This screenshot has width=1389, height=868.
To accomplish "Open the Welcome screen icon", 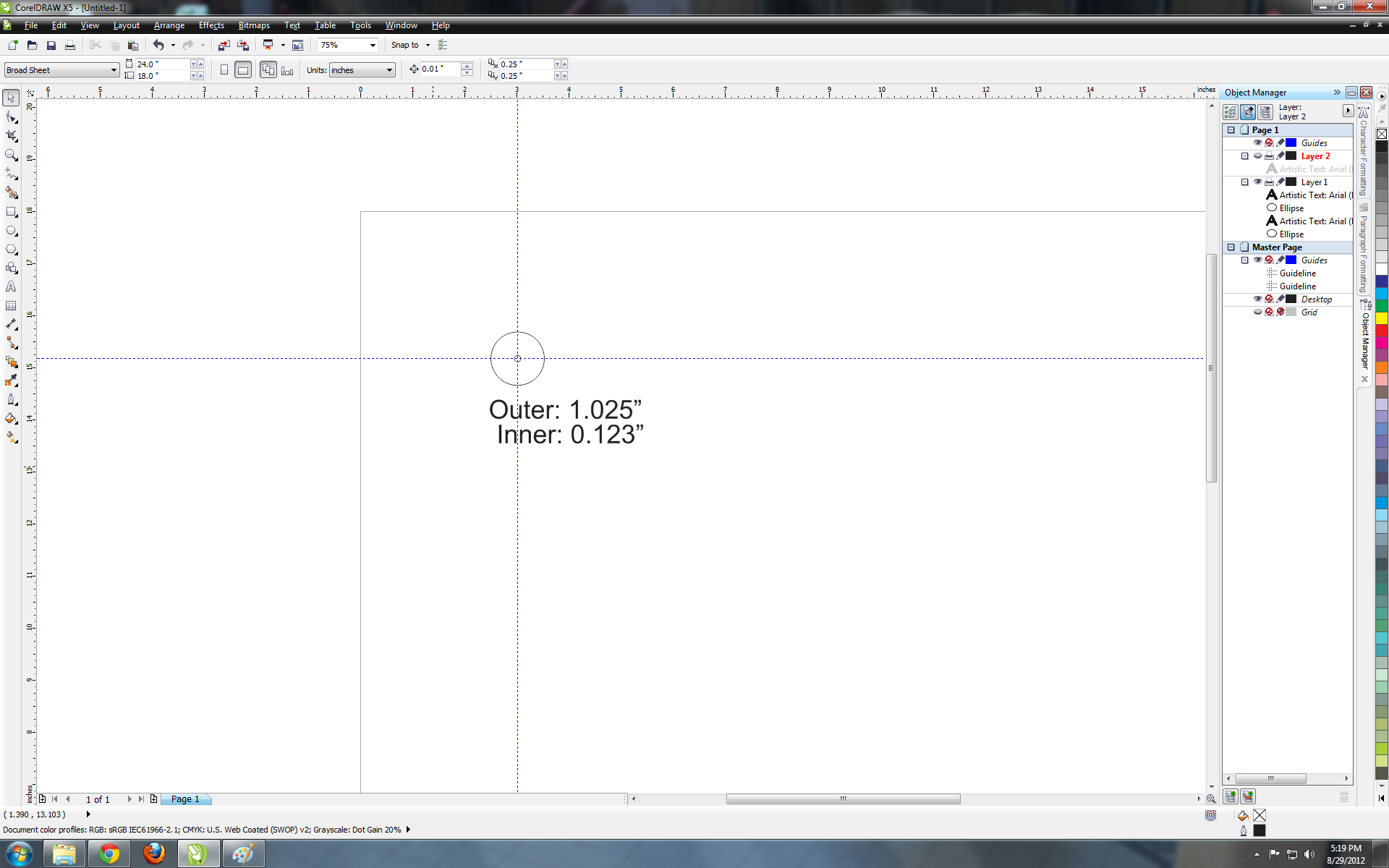I will pyautogui.click(x=297, y=45).
